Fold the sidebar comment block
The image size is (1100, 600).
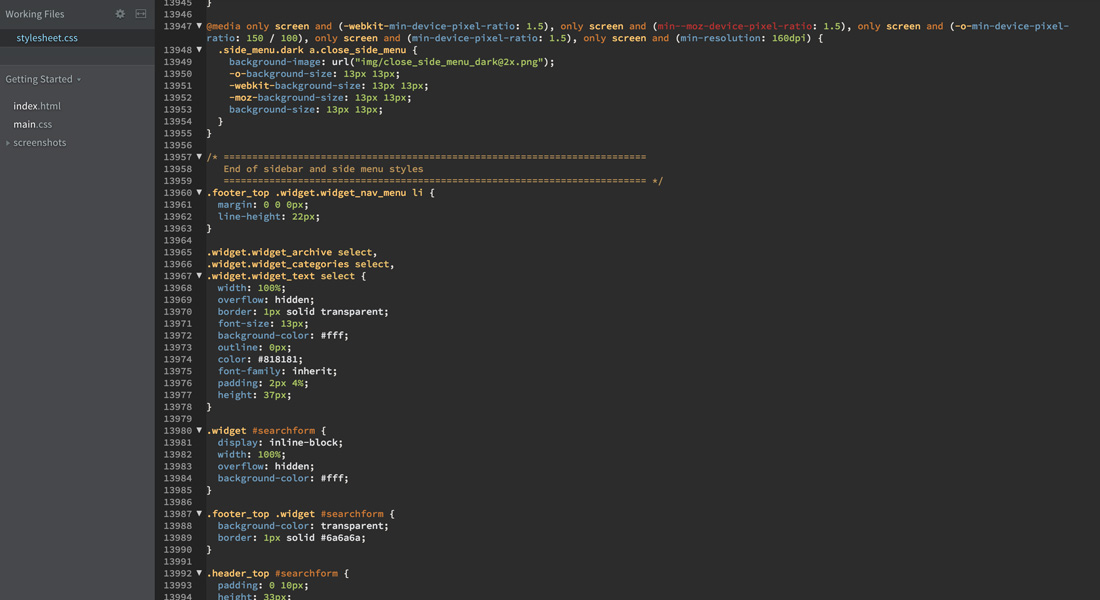pyautogui.click(x=199, y=156)
